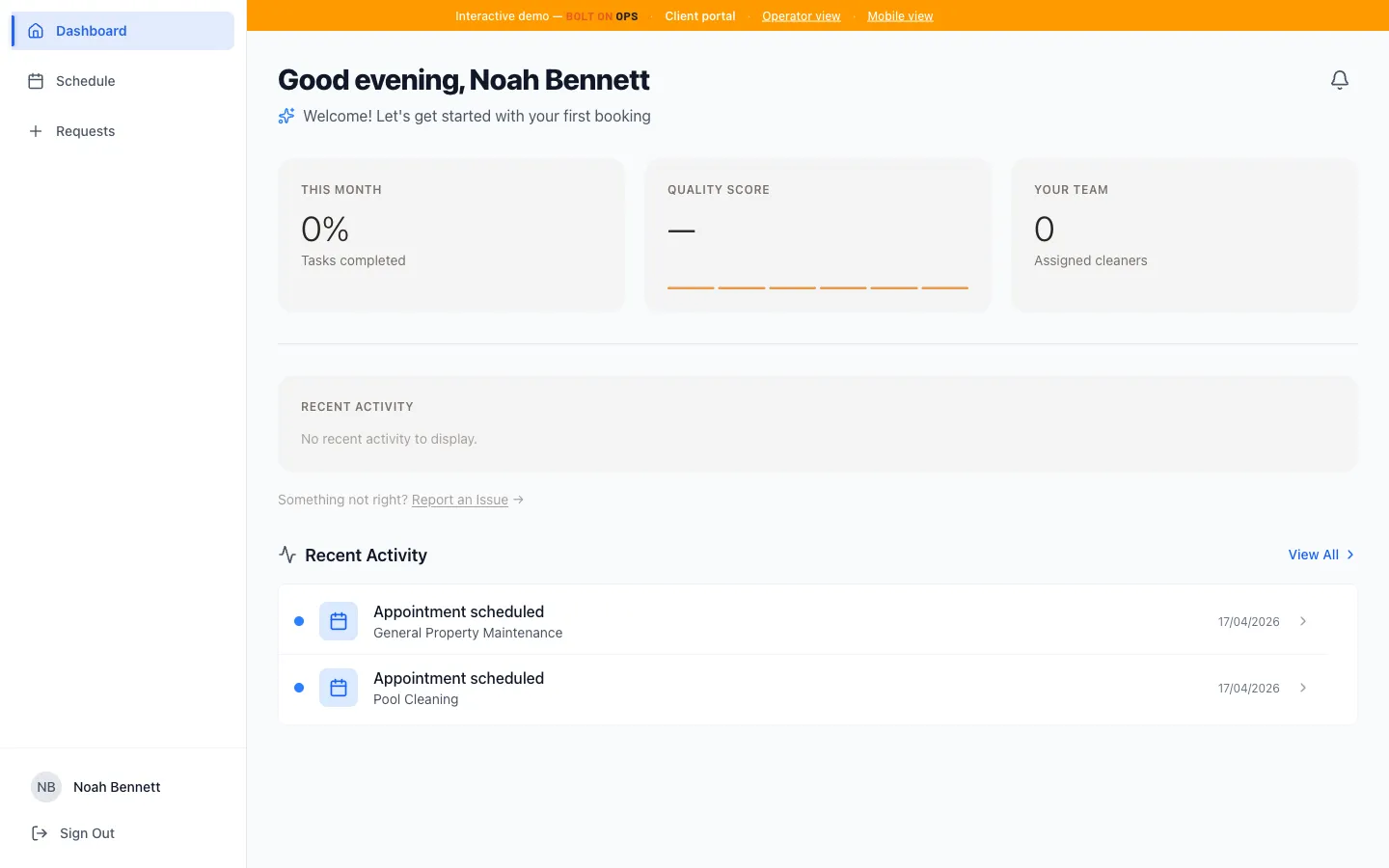Click the blue unread dot on the Pool Cleaning row
Screen dimensions: 1389x868
299,688
